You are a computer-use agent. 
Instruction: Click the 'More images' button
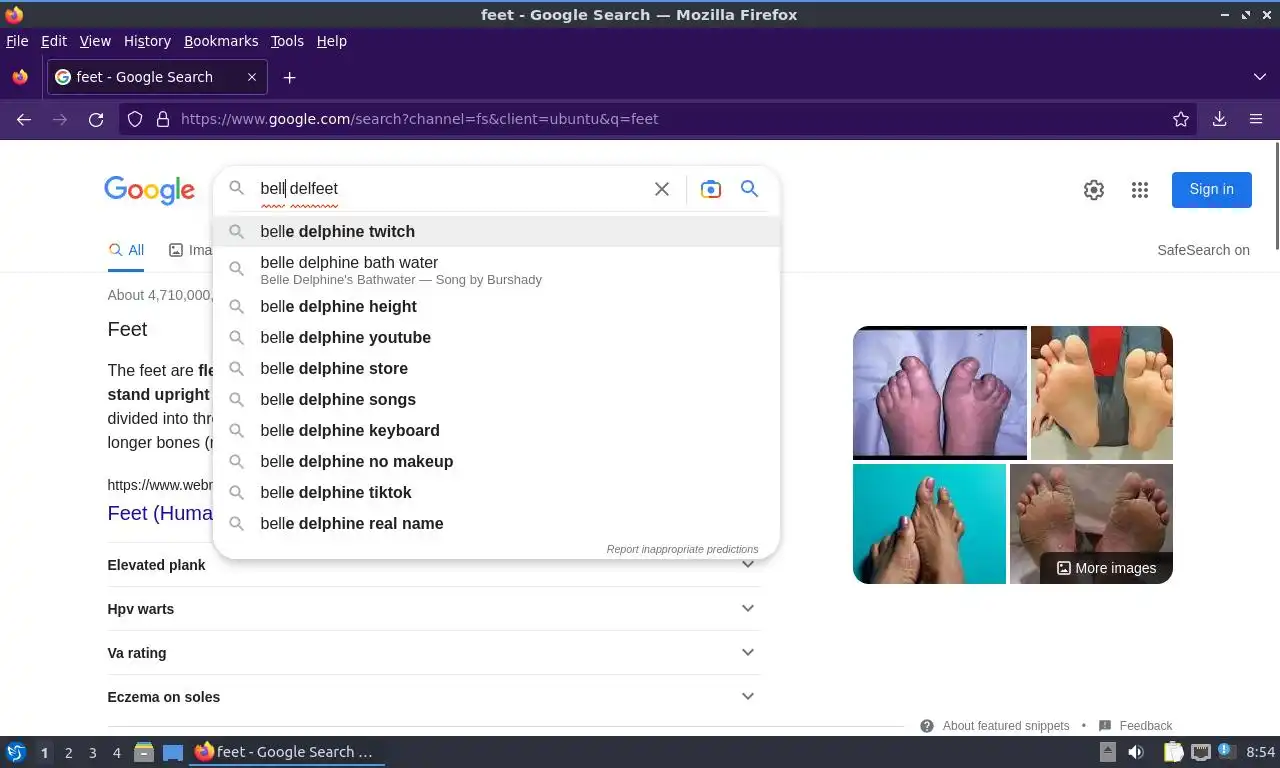(x=1106, y=568)
